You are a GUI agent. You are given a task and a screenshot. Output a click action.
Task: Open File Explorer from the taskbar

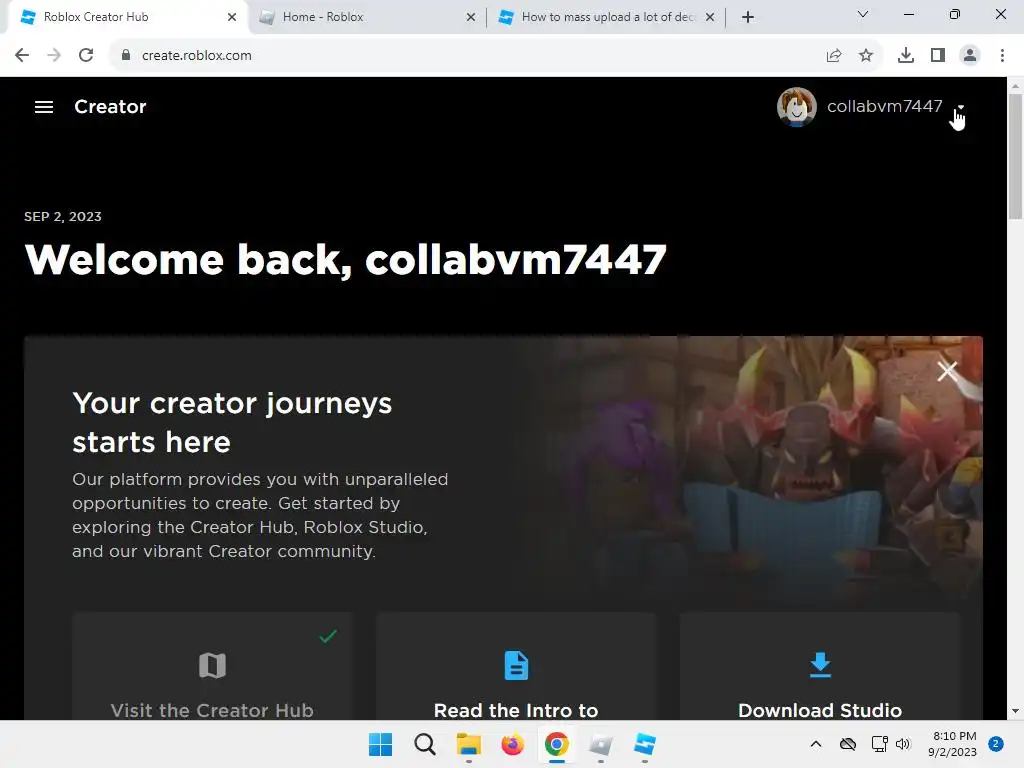468,744
